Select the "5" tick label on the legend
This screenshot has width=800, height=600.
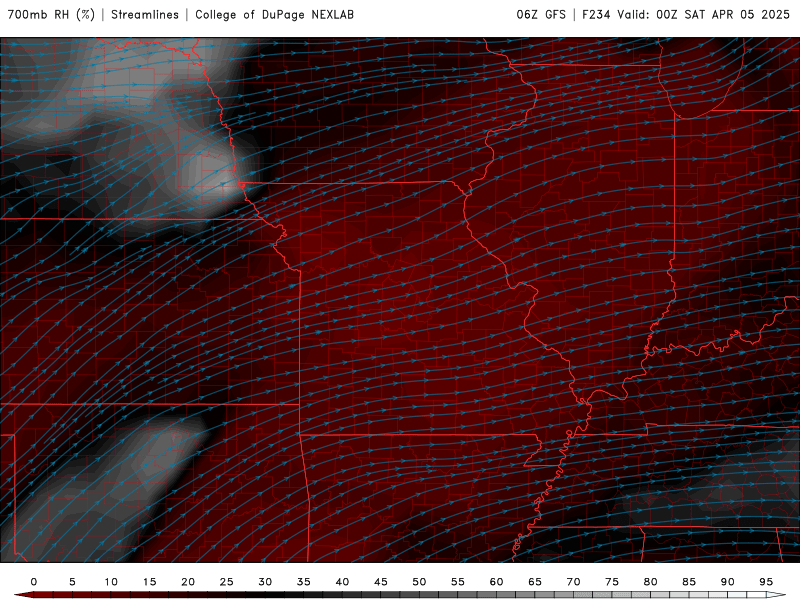(x=72, y=582)
